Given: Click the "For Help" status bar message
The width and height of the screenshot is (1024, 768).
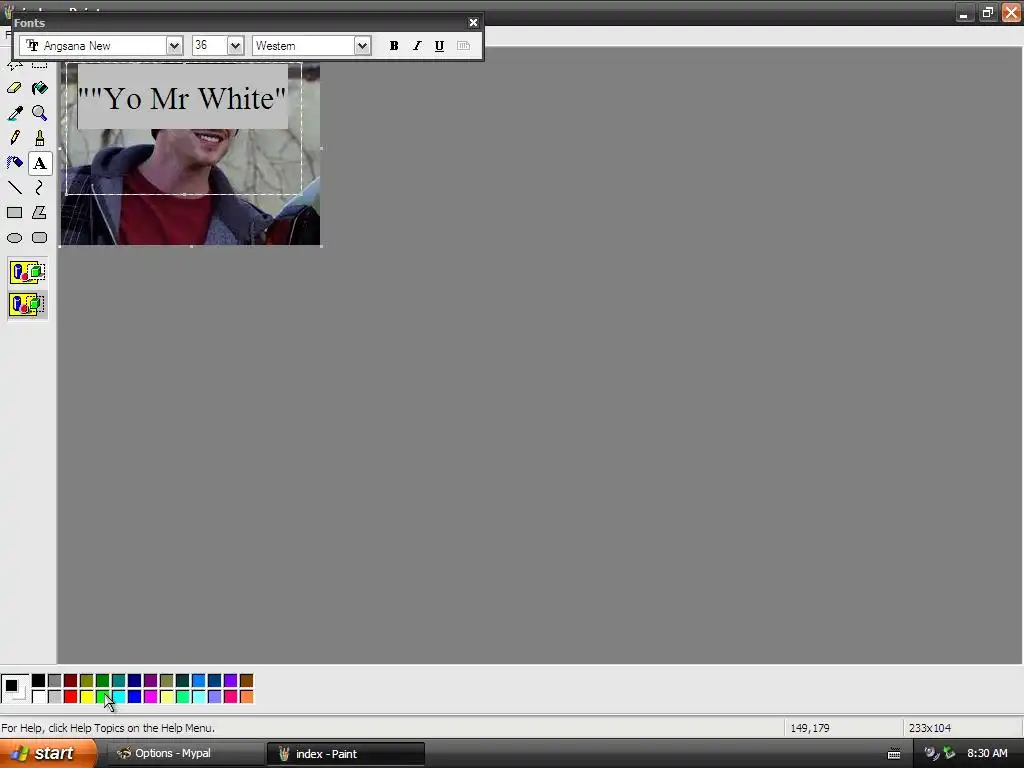Looking at the screenshot, I should [x=108, y=728].
